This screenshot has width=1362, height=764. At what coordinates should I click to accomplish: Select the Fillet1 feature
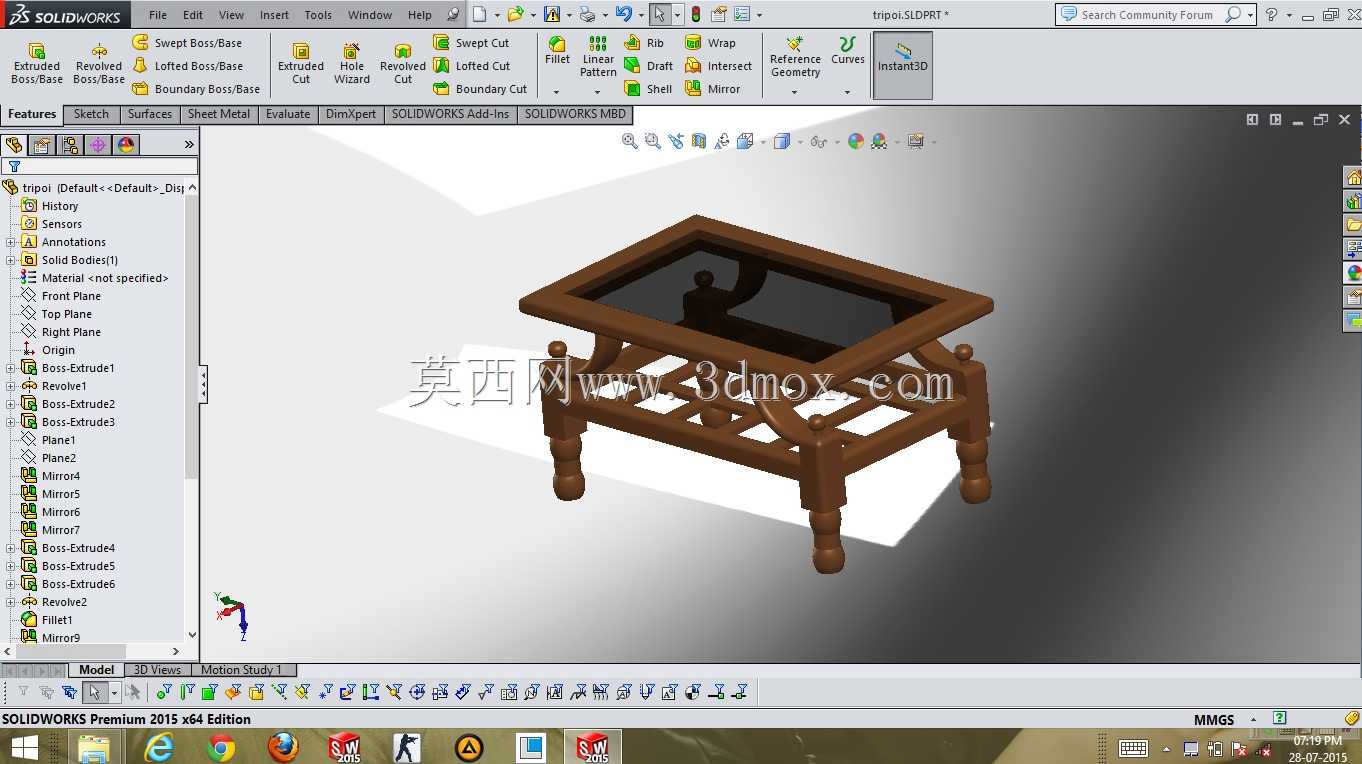(57, 620)
